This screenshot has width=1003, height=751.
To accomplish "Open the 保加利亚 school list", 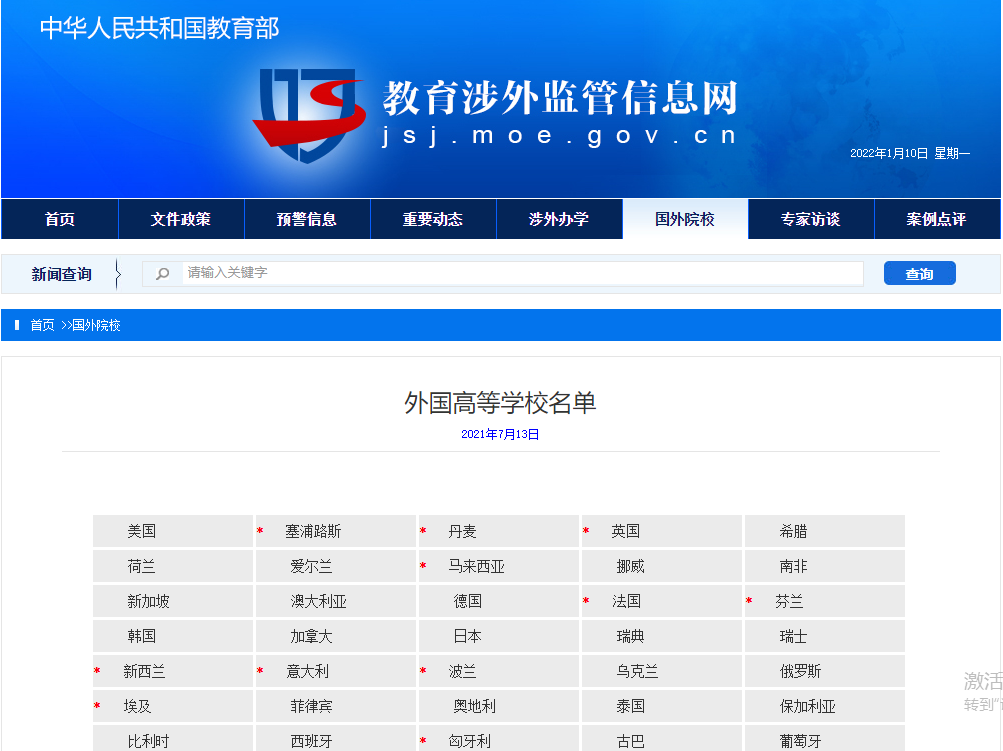I will [x=807, y=706].
